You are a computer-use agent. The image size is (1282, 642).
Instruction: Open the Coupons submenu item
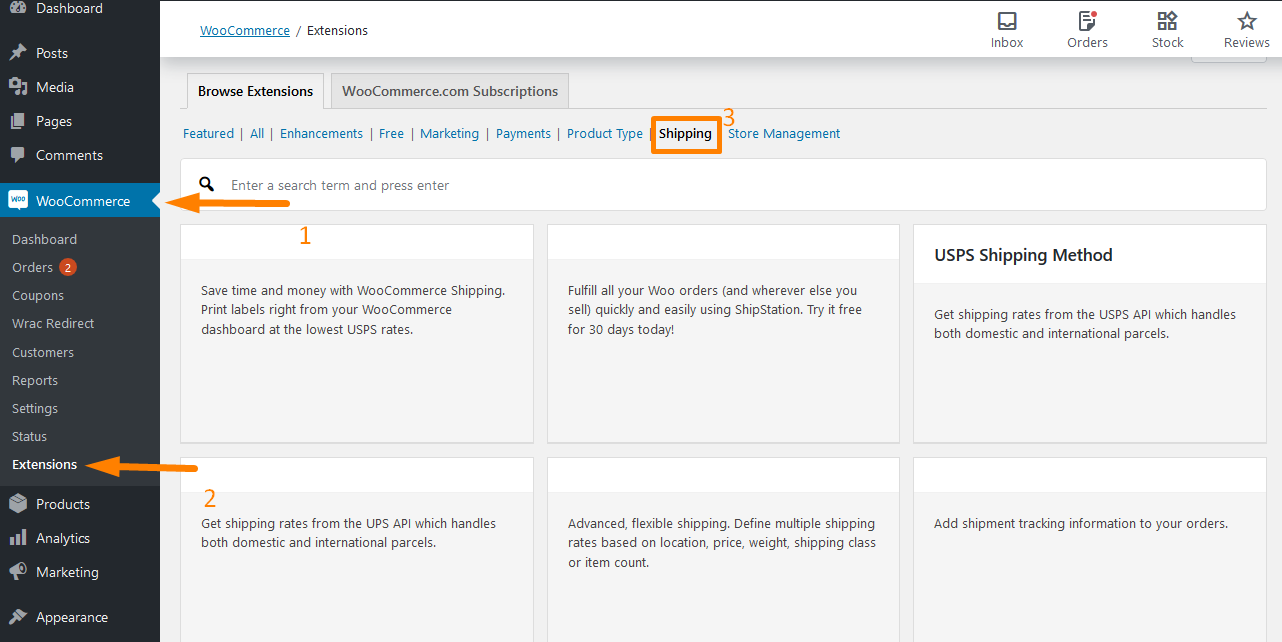click(x=38, y=295)
